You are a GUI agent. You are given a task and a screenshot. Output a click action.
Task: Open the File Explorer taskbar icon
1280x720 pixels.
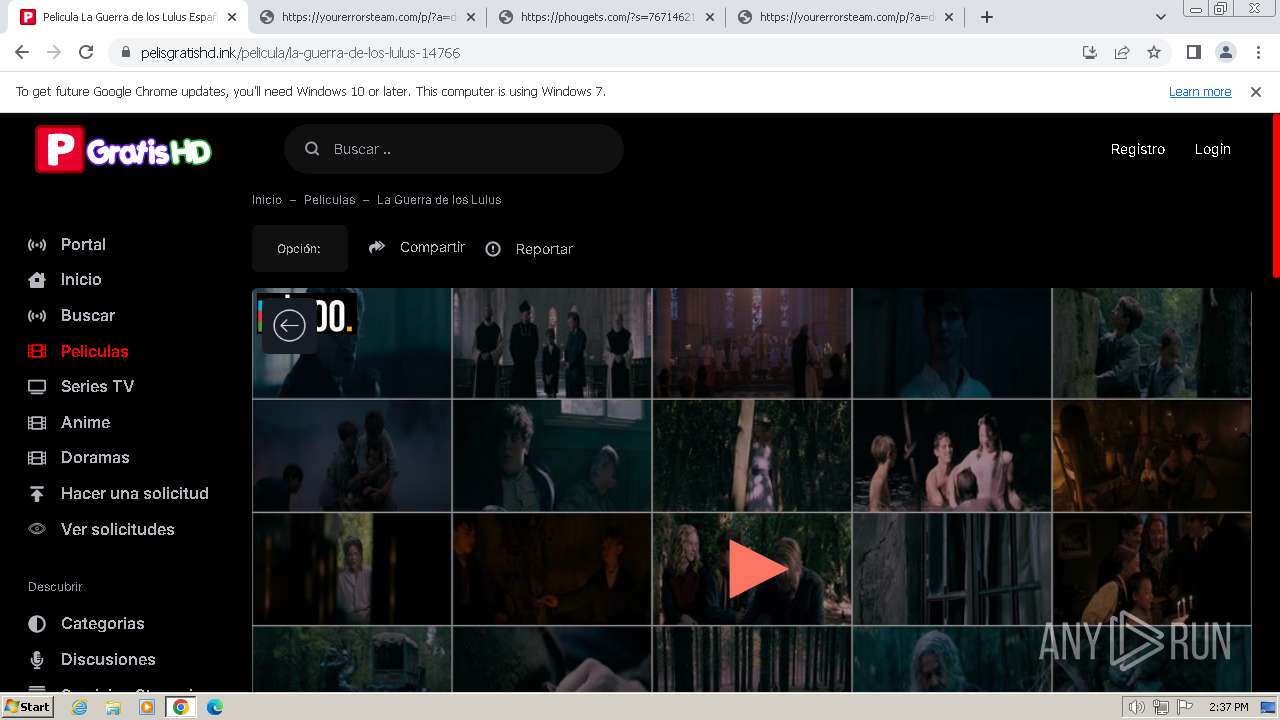tap(113, 707)
